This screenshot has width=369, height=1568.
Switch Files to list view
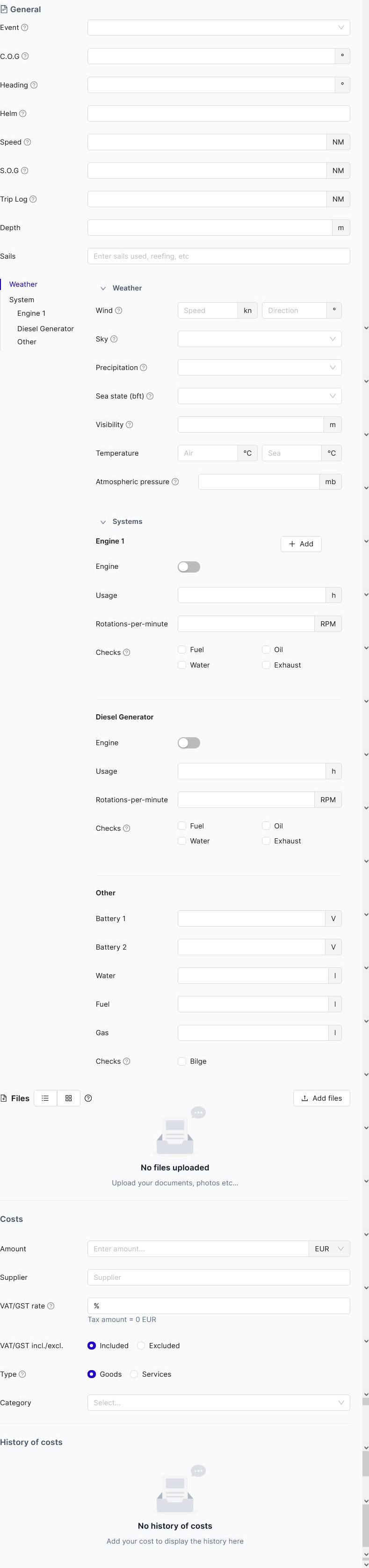(x=45, y=1098)
